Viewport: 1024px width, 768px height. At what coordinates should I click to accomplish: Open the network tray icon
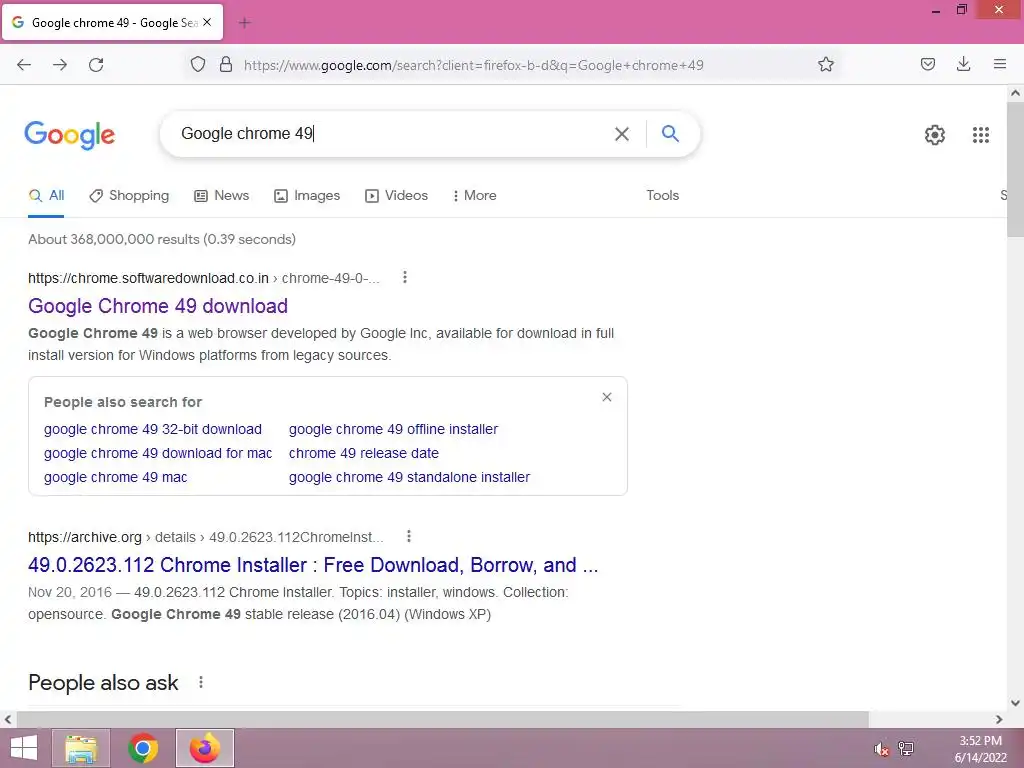906,748
